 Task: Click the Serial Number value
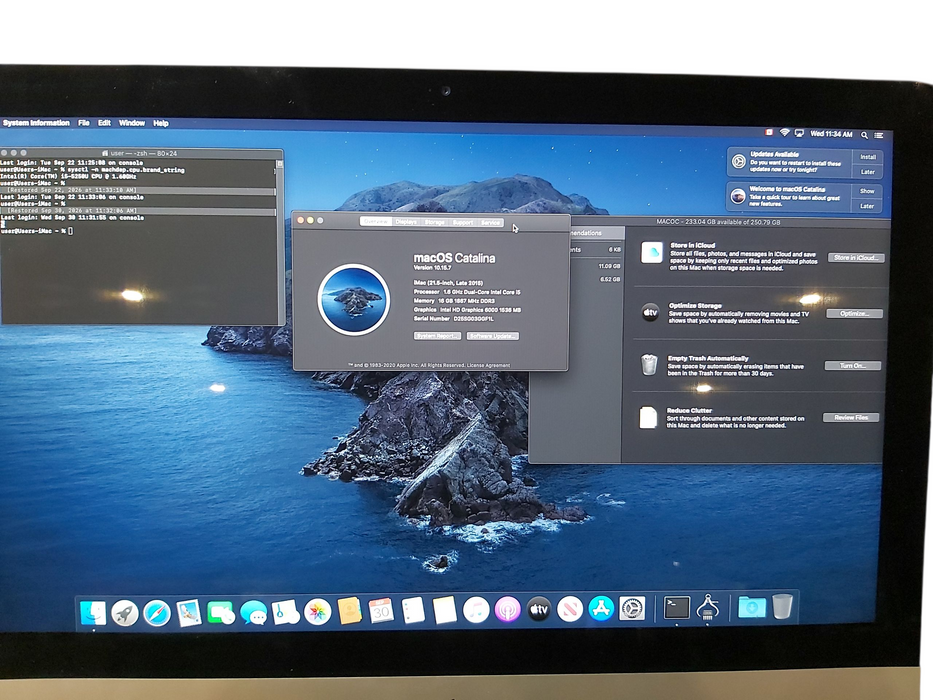click(x=474, y=319)
